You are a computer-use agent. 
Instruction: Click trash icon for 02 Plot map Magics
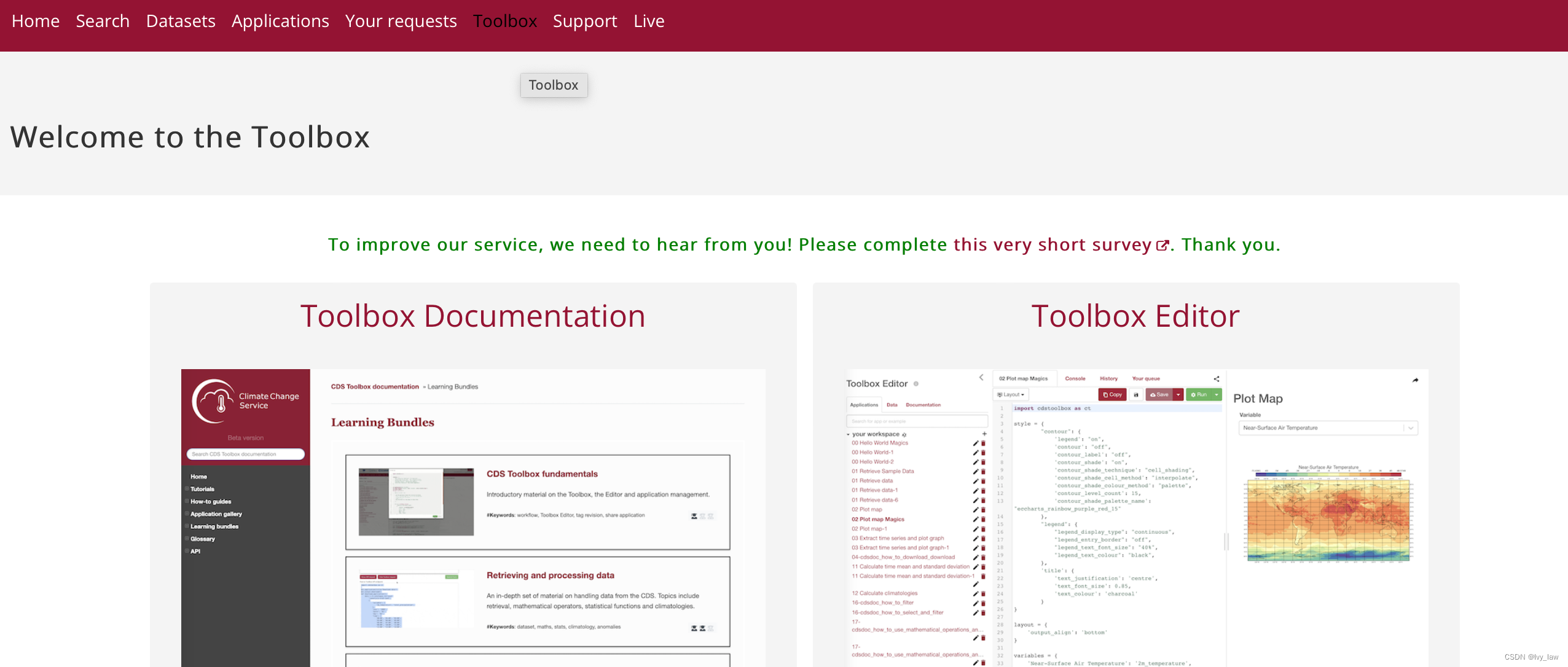(x=983, y=519)
